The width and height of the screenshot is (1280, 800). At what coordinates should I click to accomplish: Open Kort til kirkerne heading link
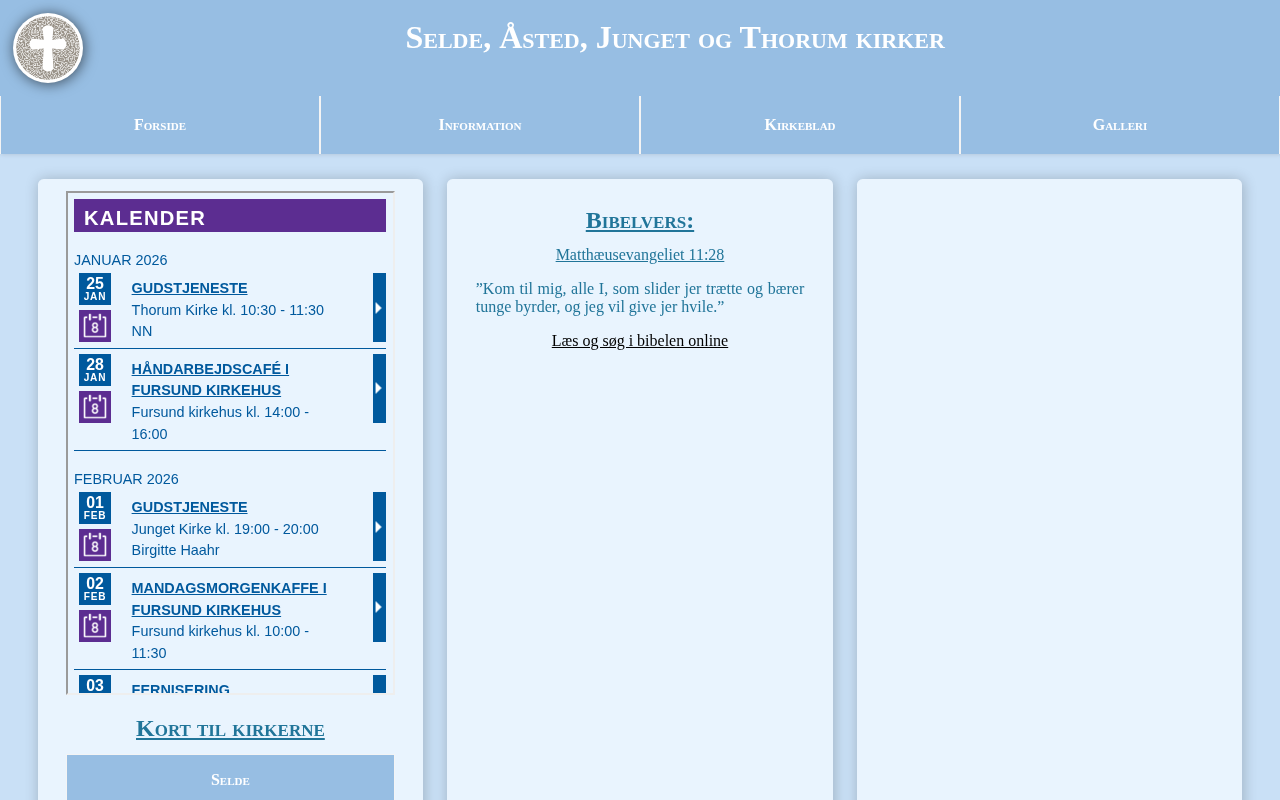[230, 728]
